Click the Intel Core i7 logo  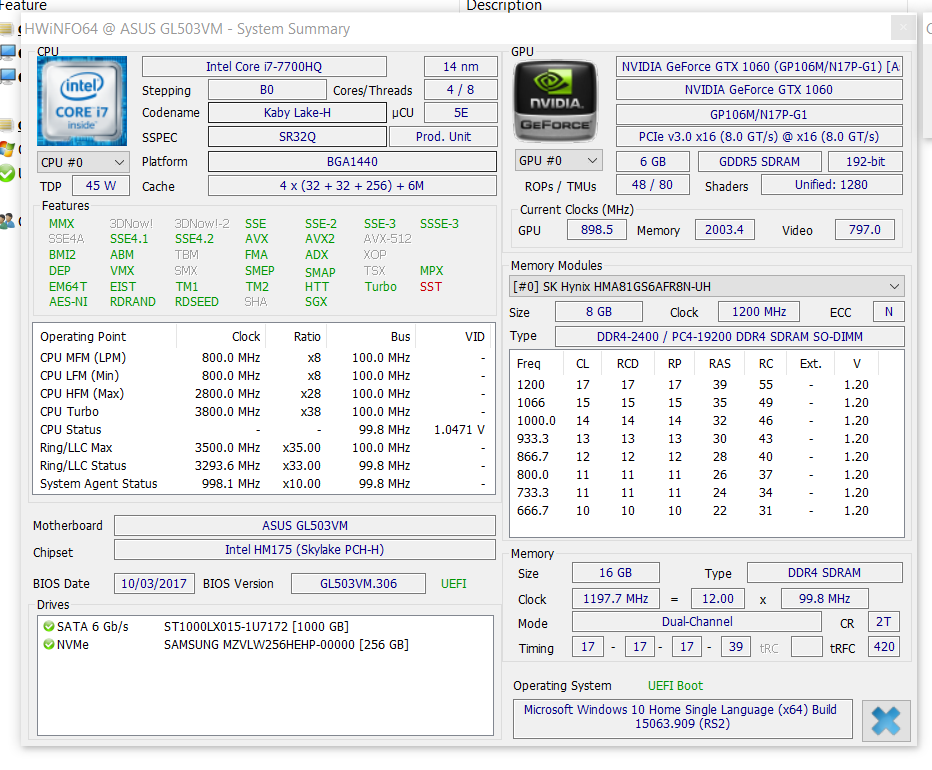pyautogui.click(x=82, y=101)
